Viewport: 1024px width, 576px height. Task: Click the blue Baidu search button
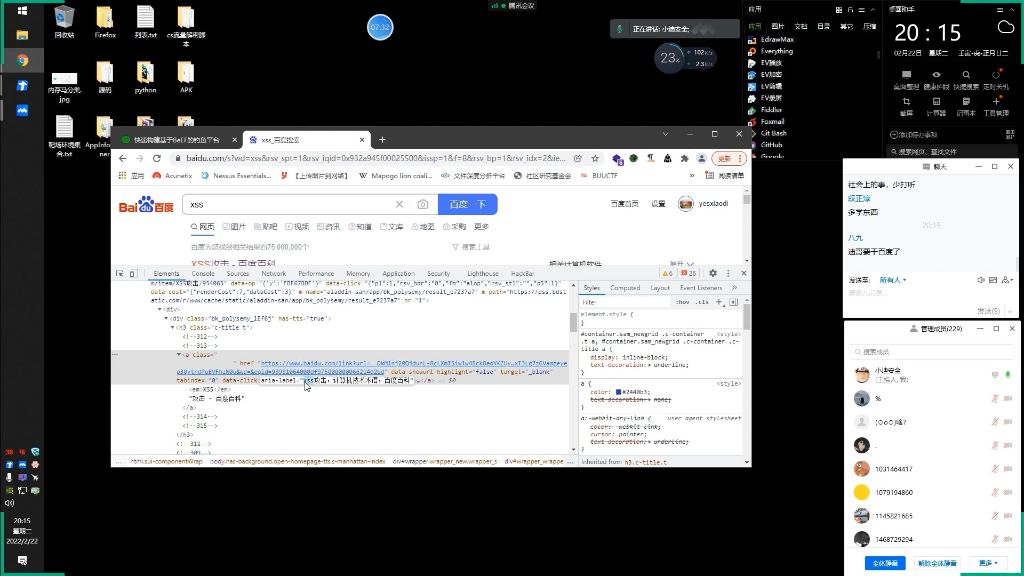[468, 204]
